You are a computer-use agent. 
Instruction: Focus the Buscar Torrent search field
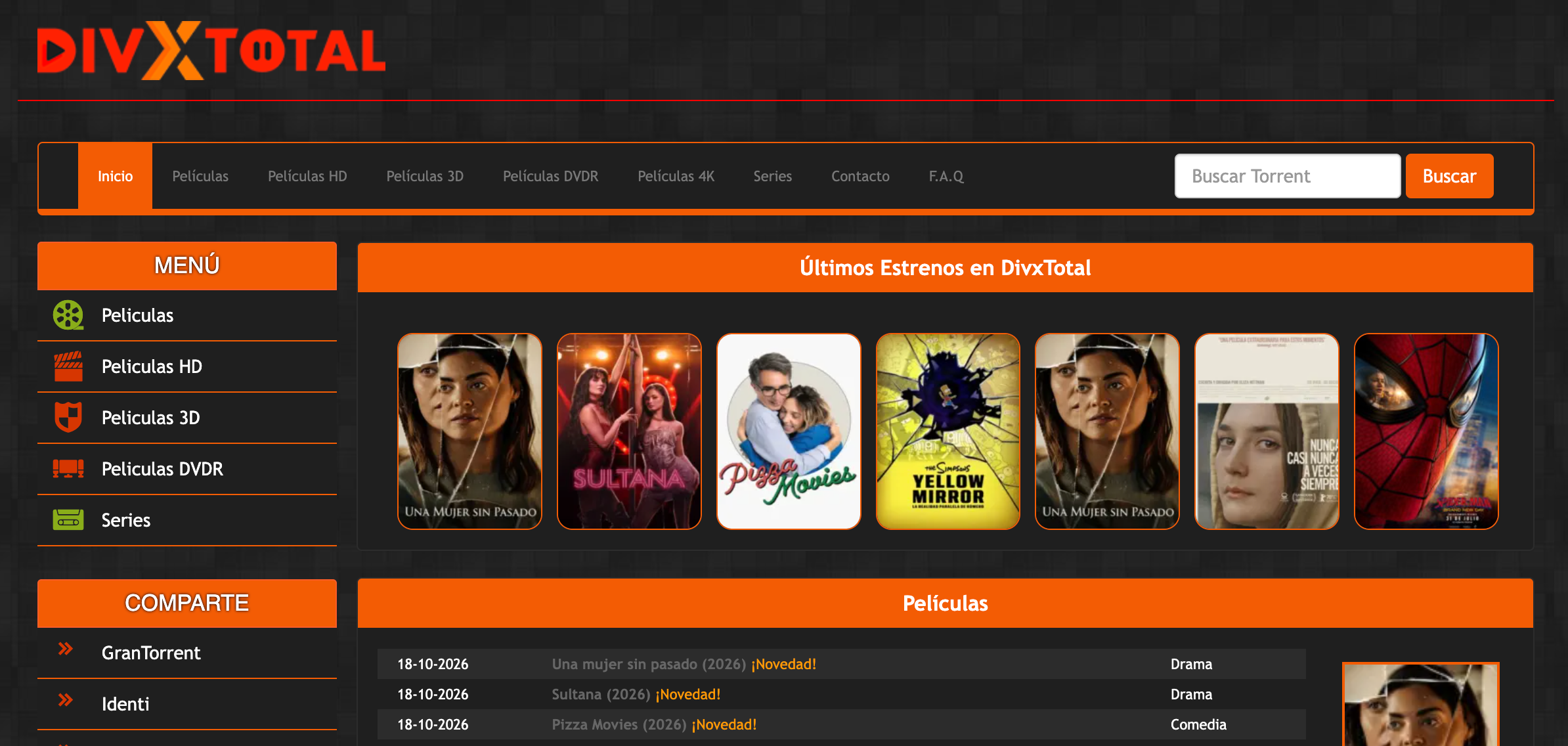(x=1288, y=176)
